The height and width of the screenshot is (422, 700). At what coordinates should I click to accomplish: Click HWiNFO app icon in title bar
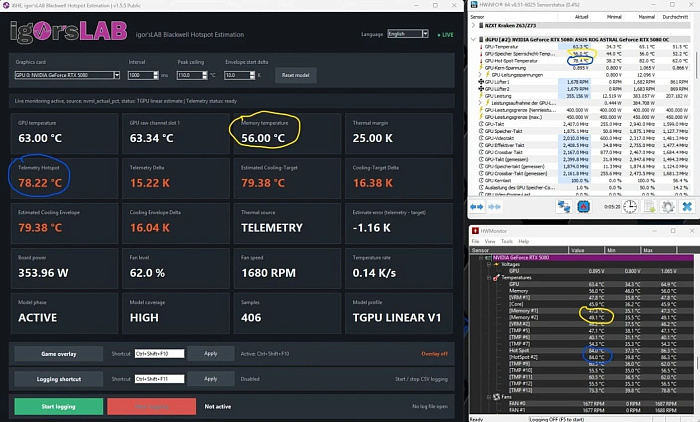475,5
